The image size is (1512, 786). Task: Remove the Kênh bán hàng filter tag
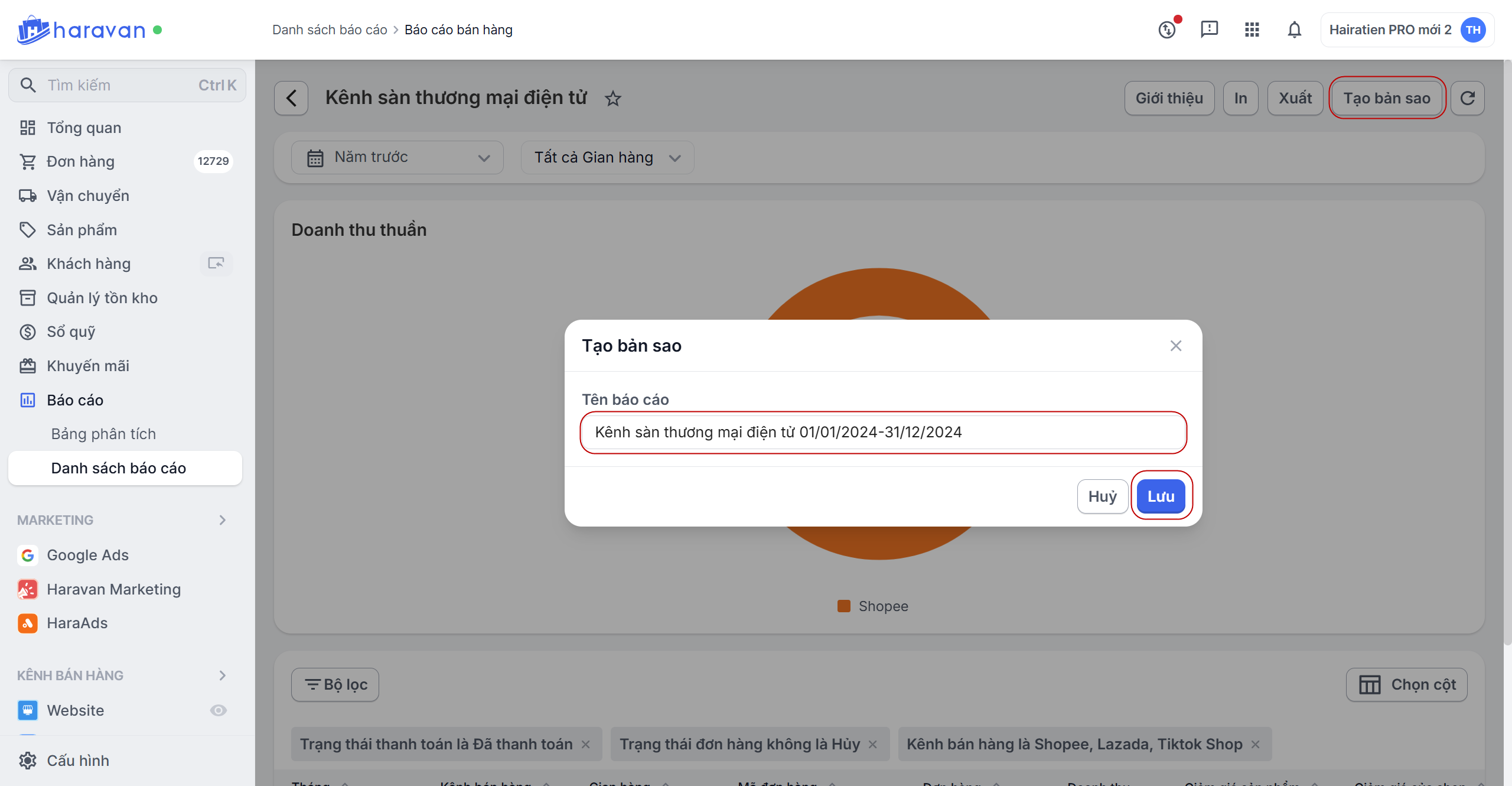pos(1256,745)
